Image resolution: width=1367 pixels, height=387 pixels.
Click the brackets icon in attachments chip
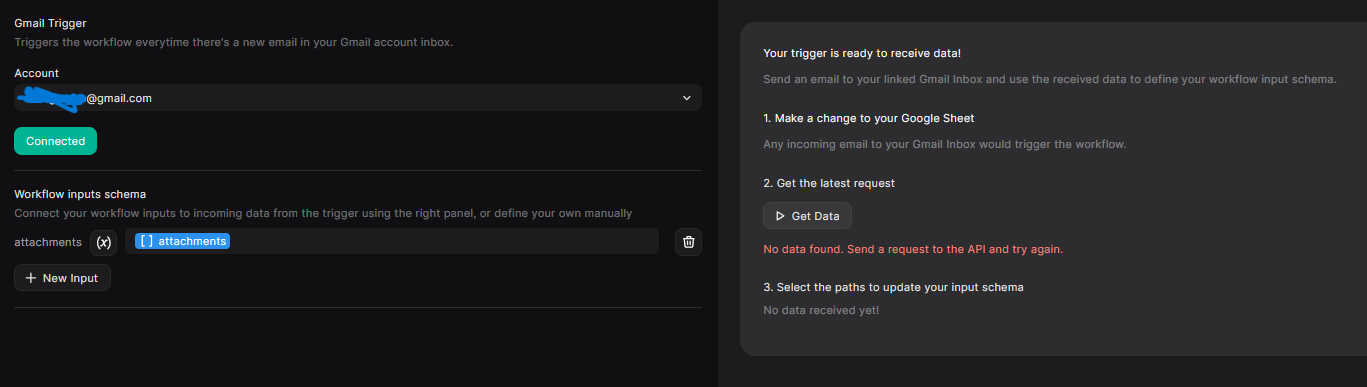146,241
